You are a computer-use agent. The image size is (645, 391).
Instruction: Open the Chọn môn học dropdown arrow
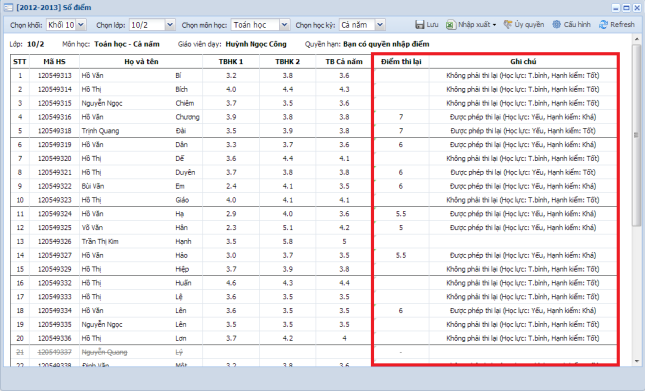284,25
